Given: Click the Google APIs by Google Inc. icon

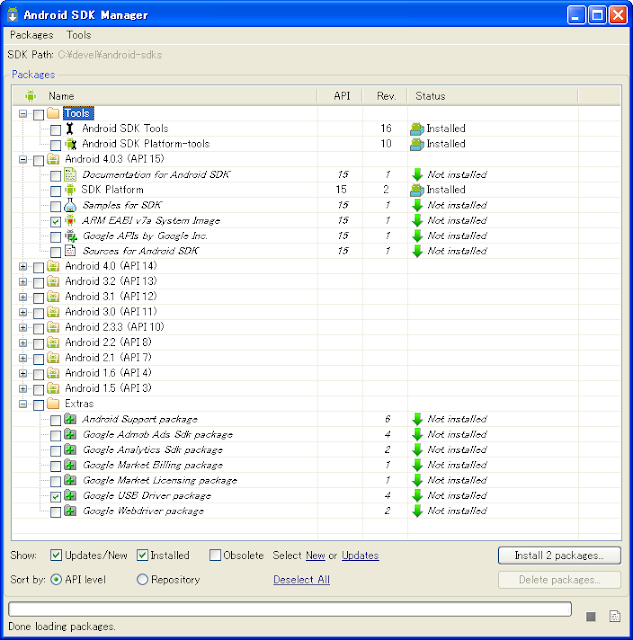Looking at the screenshot, I should click(x=71, y=236).
